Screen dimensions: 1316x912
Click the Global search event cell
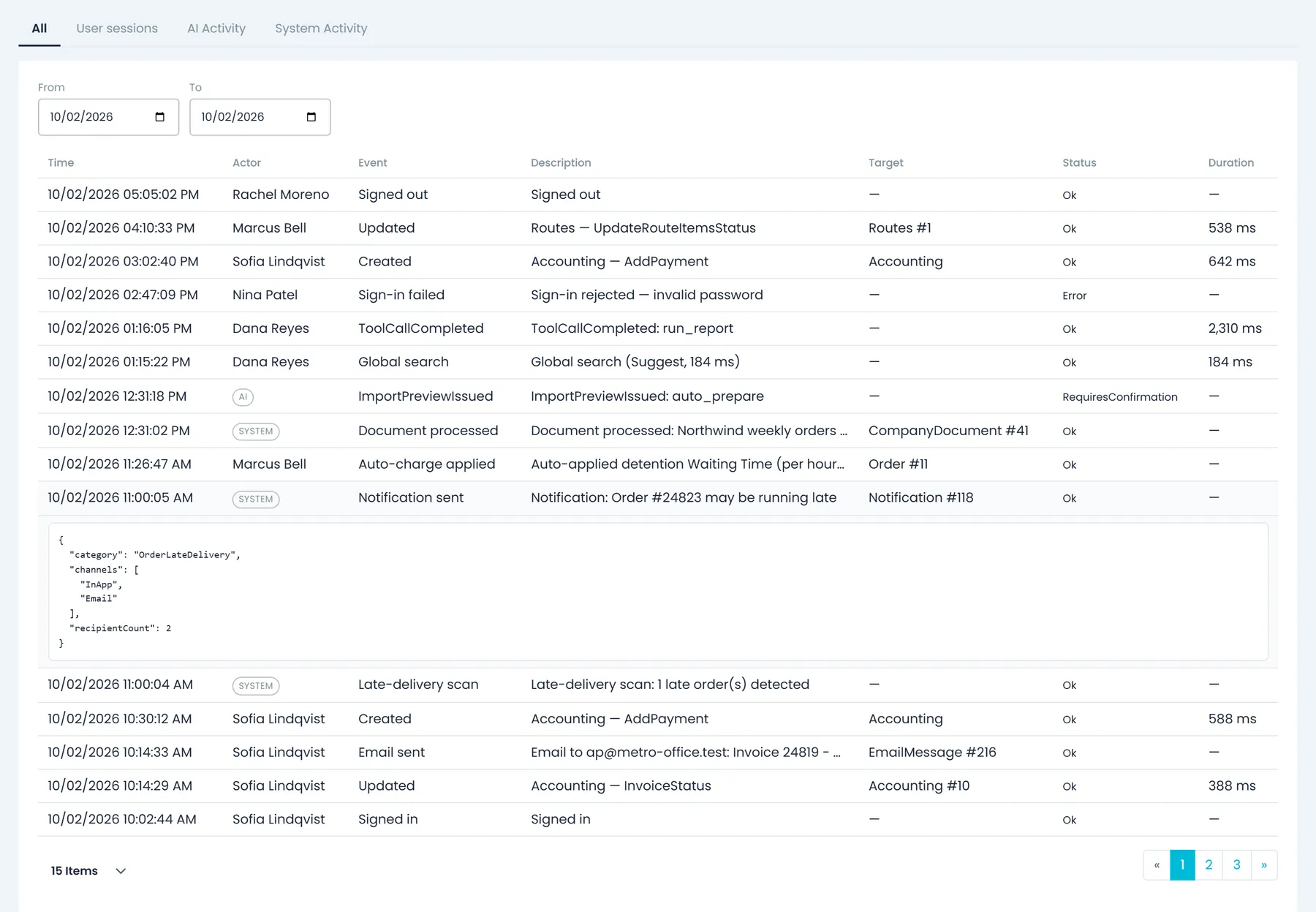(404, 362)
